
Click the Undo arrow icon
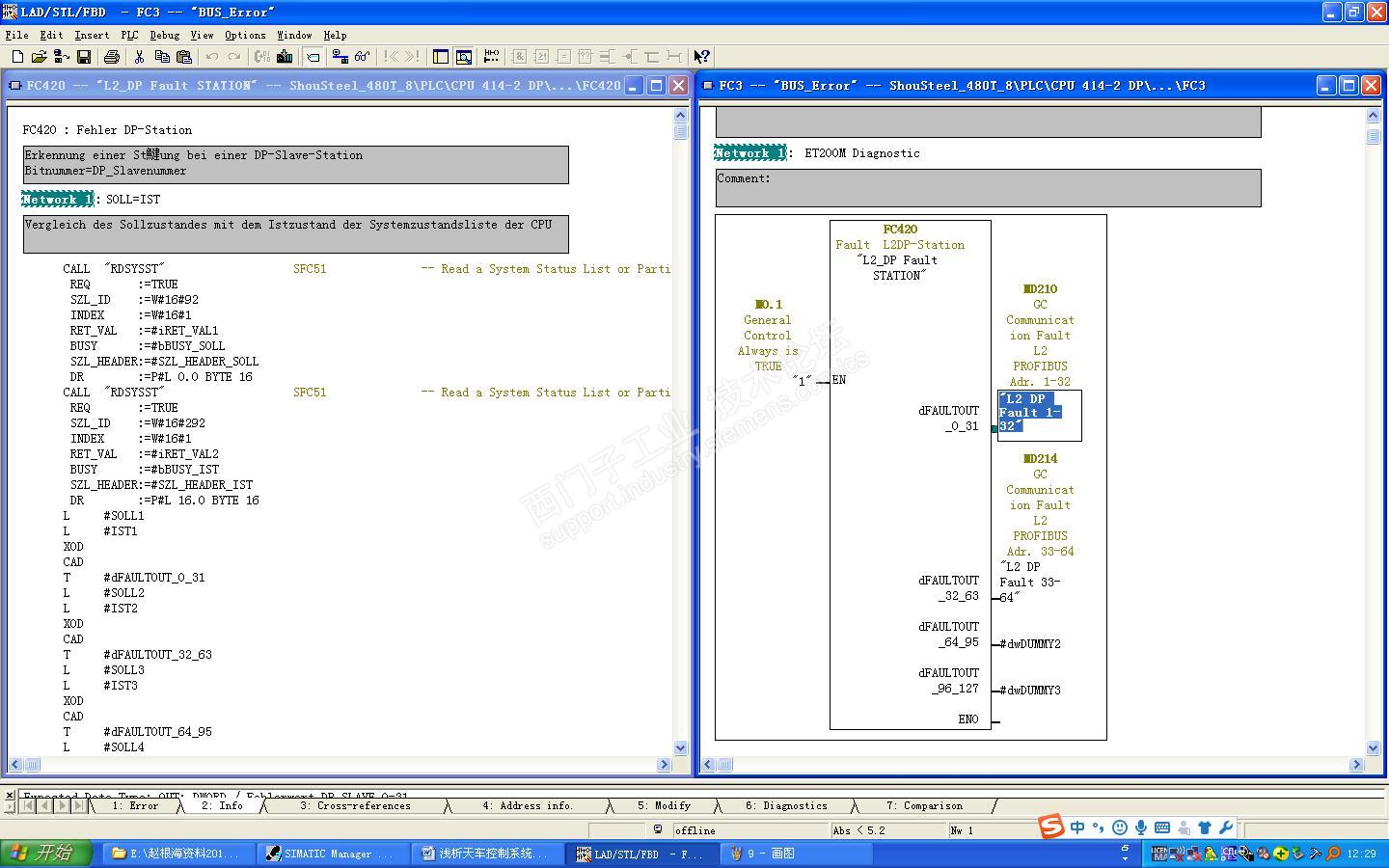pyautogui.click(x=212, y=57)
